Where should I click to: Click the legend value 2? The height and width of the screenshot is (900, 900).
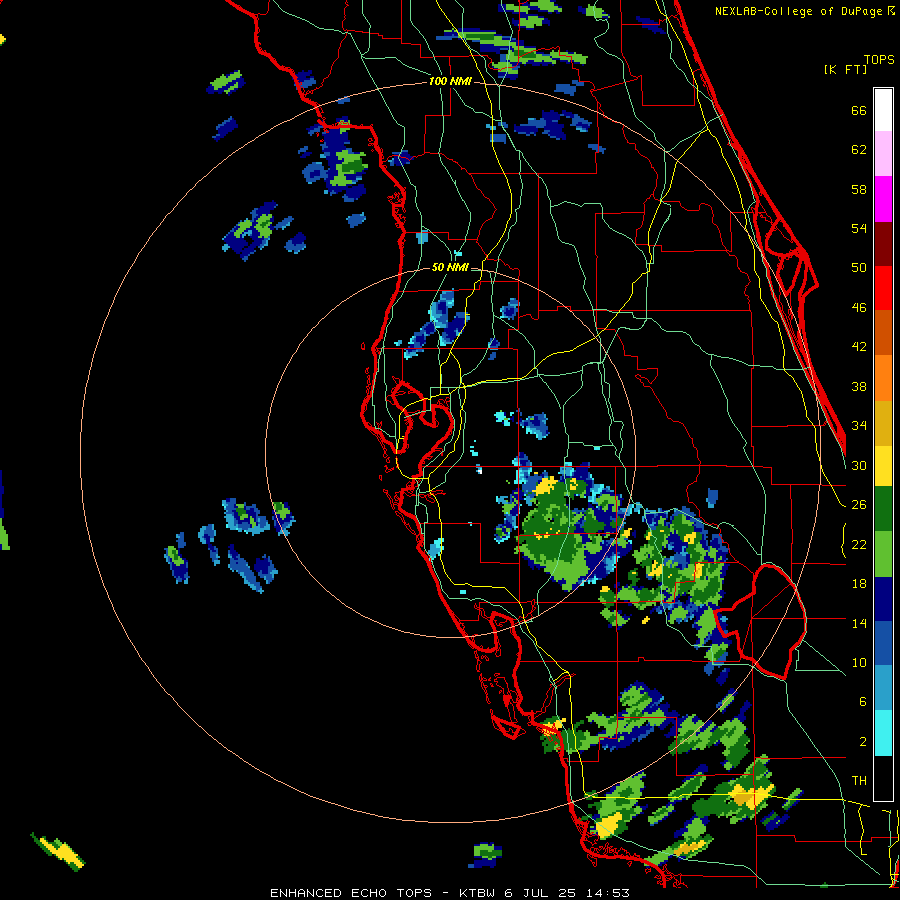tap(863, 742)
